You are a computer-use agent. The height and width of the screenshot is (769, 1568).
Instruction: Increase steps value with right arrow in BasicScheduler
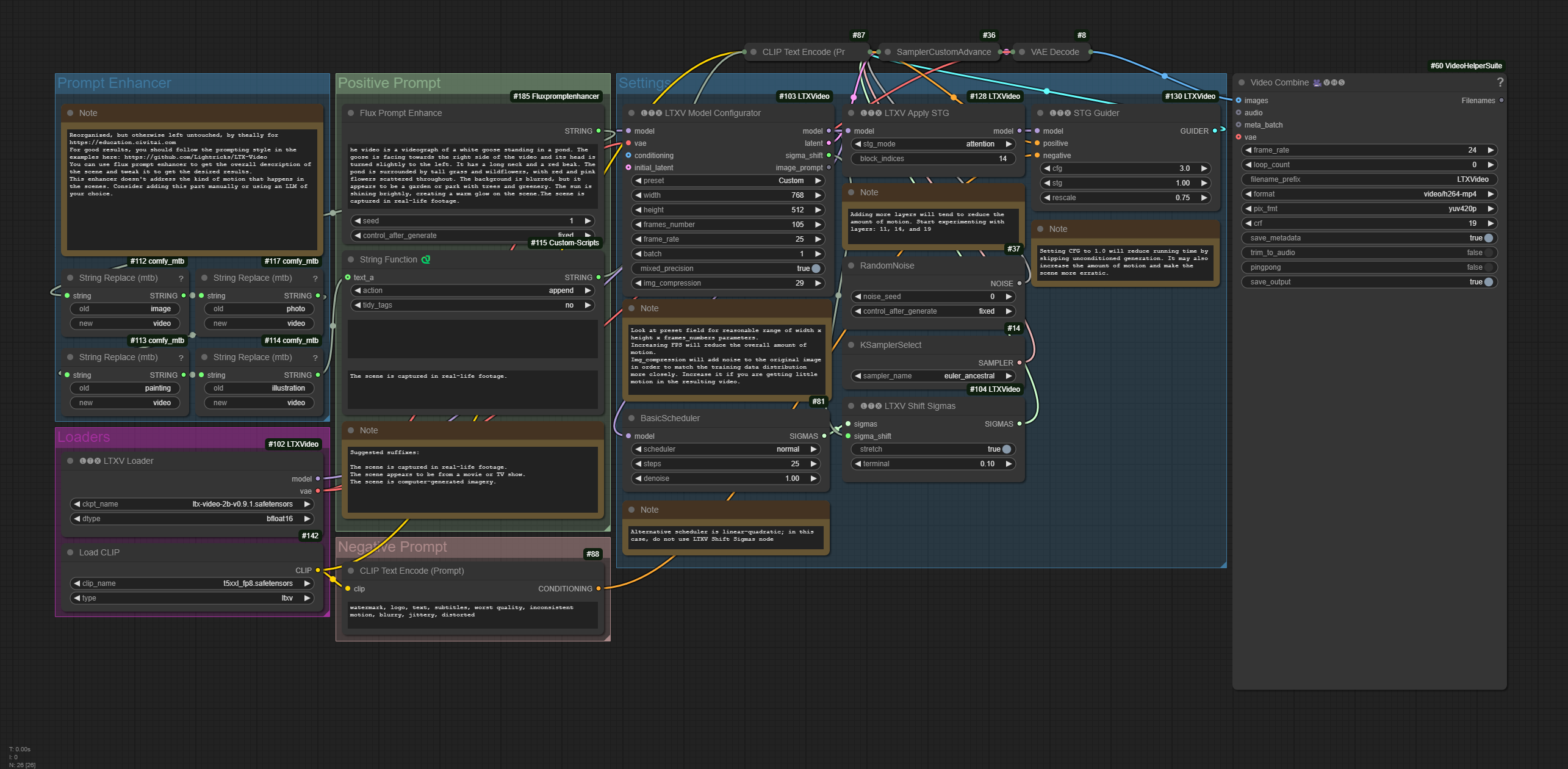(x=813, y=464)
